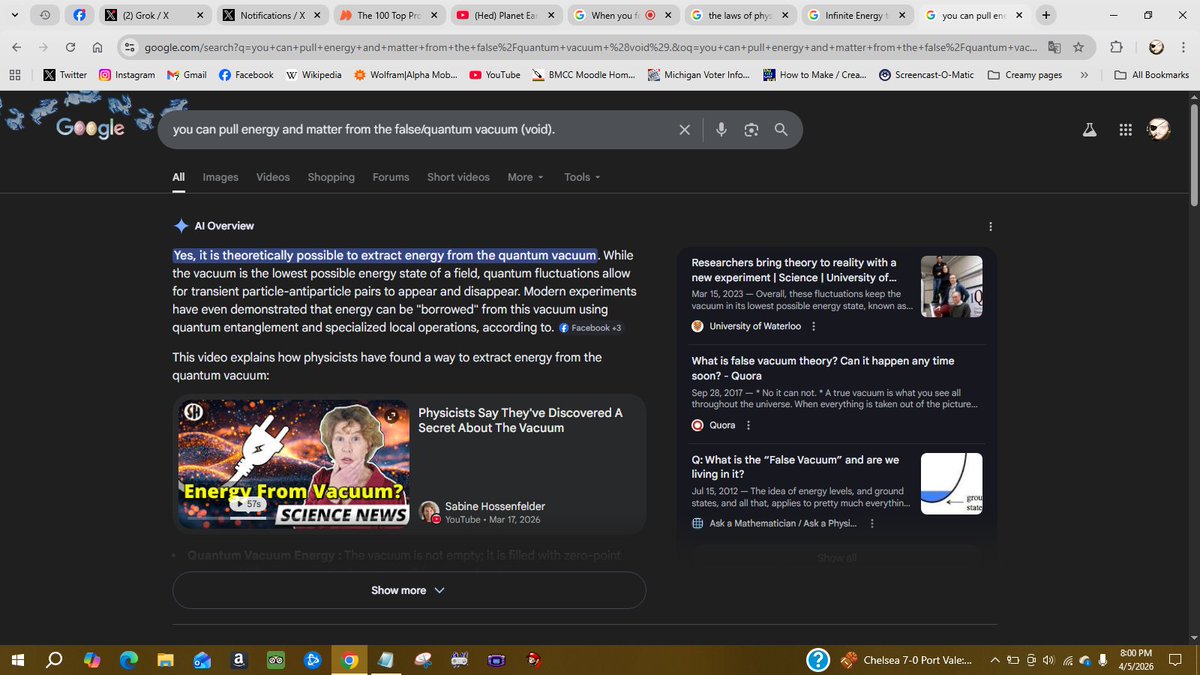Screen dimensions: 1200x675
Task: Open Search Labs flask icon
Action: (x=1090, y=130)
